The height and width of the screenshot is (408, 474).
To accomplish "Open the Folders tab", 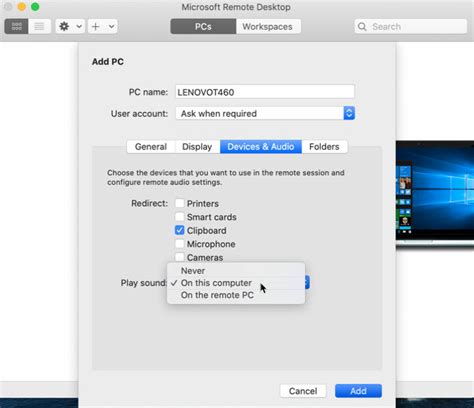I will 324,147.
